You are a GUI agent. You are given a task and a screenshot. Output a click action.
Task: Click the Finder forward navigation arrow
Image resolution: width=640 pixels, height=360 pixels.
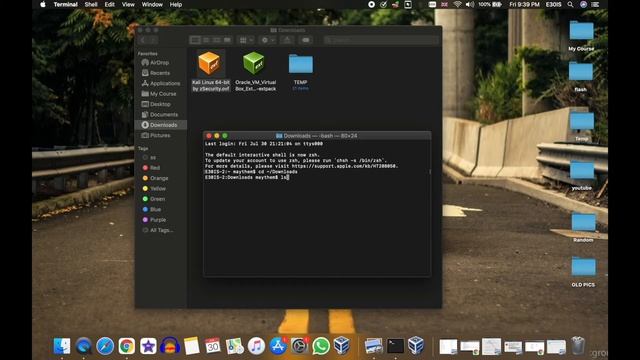pyautogui.click(x=153, y=40)
